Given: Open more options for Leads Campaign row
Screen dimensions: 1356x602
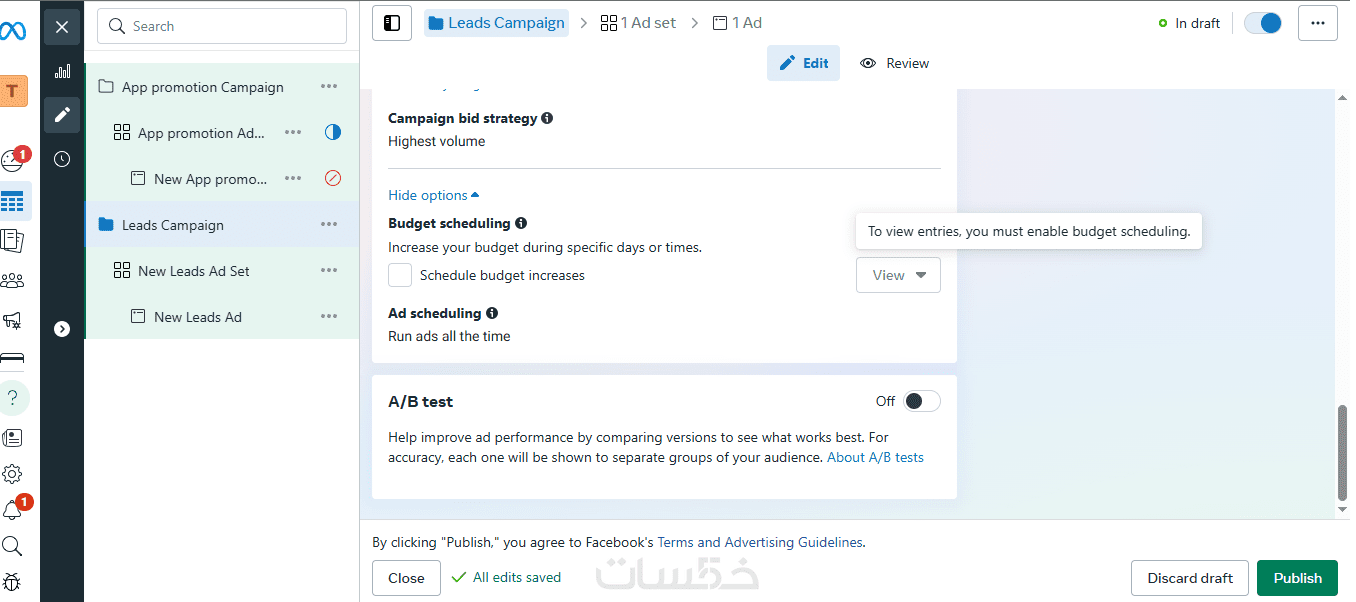Looking at the screenshot, I should coord(329,225).
